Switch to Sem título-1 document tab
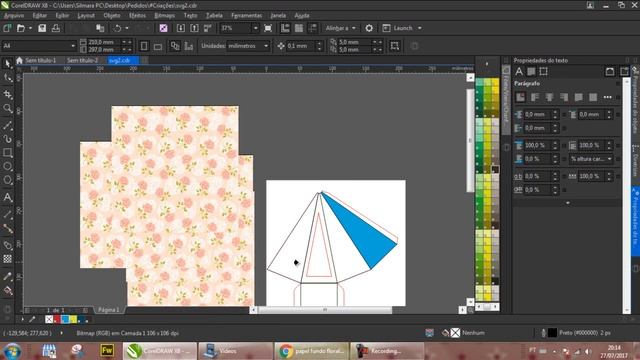Viewport: 640px width, 360px height. pyautogui.click(x=40, y=60)
